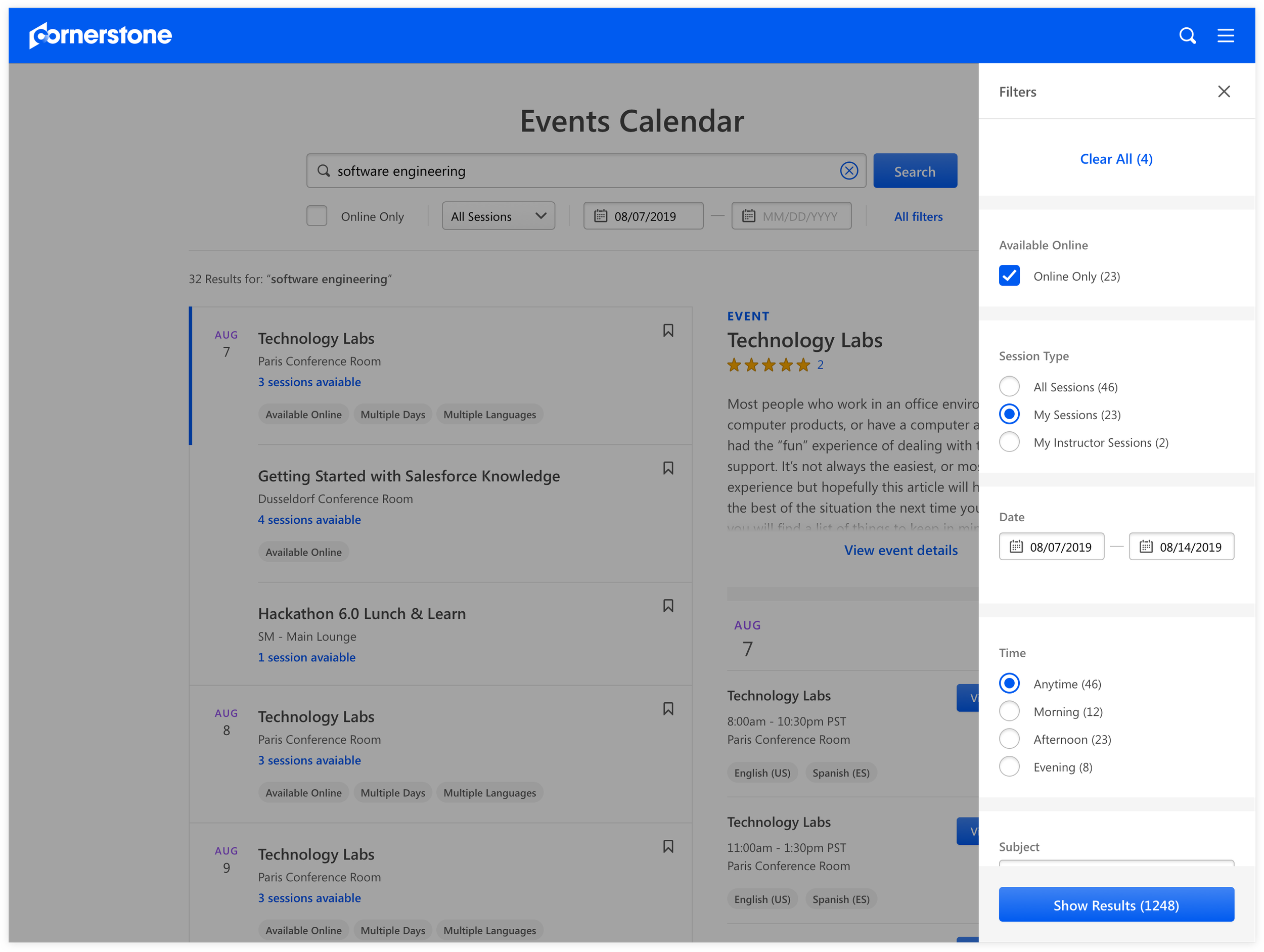
Task: Close the Filters panel
Action: click(x=1224, y=92)
